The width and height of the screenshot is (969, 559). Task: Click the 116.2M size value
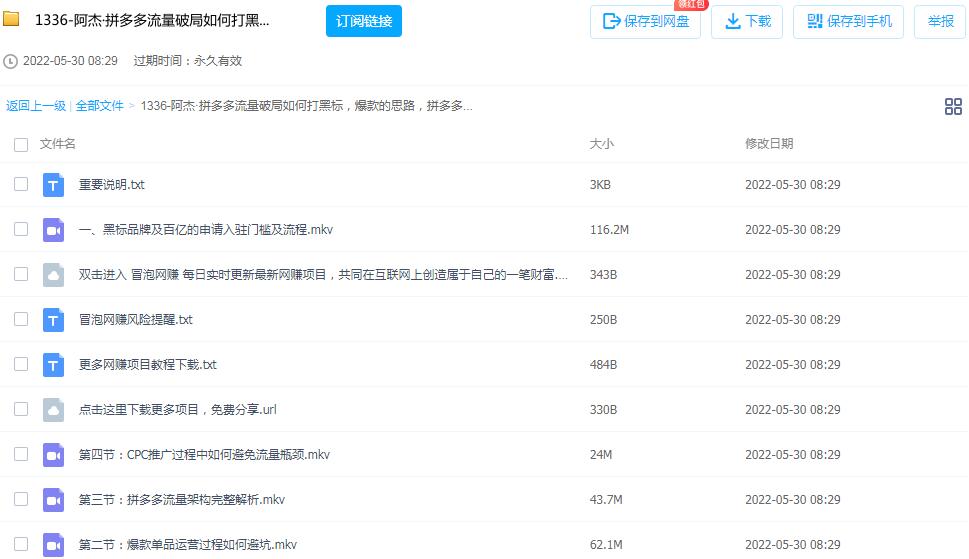point(609,230)
